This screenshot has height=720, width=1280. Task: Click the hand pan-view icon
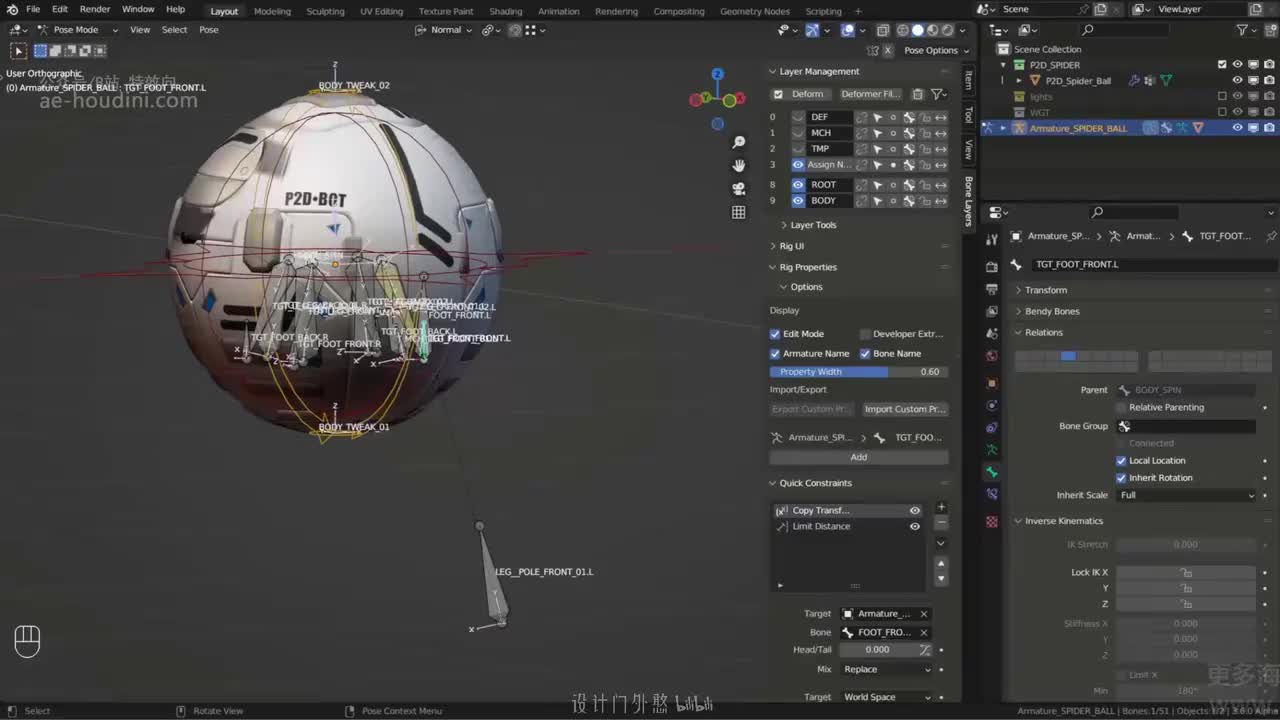739,165
